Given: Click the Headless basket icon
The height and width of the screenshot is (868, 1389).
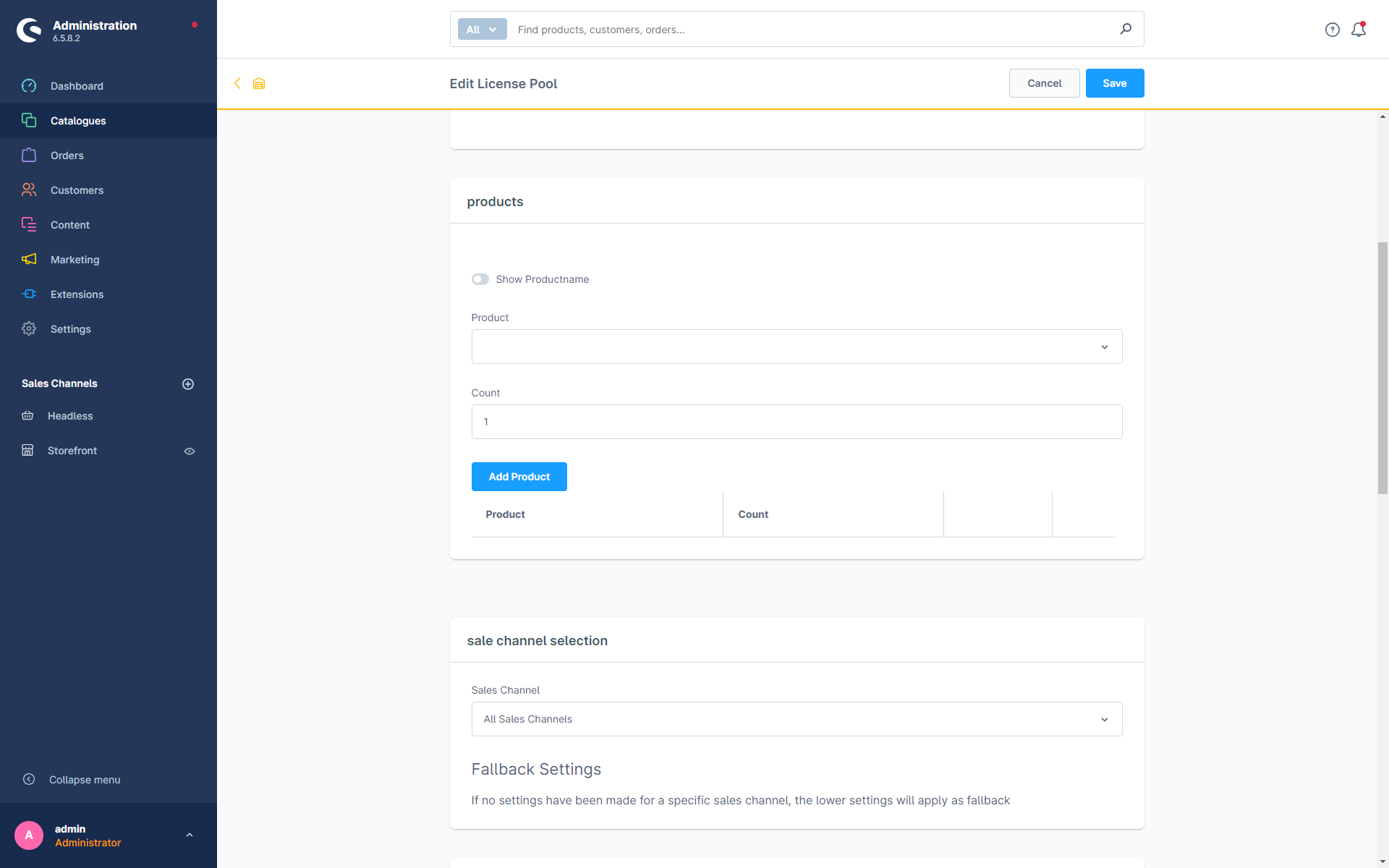Looking at the screenshot, I should click(x=27, y=416).
